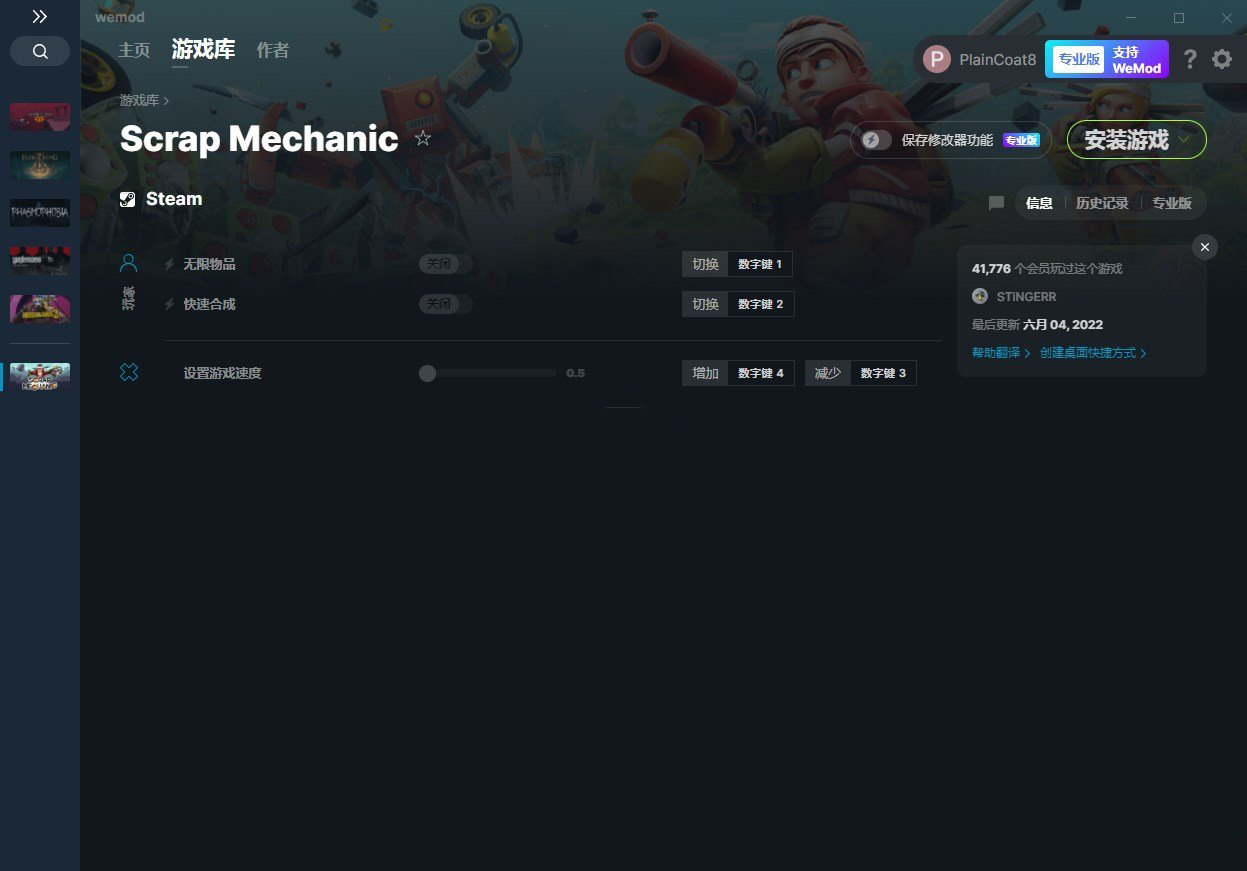The width and height of the screenshot is (1247, 871).
Task: Close the WeMod window
Action: tap(1227, 18)
